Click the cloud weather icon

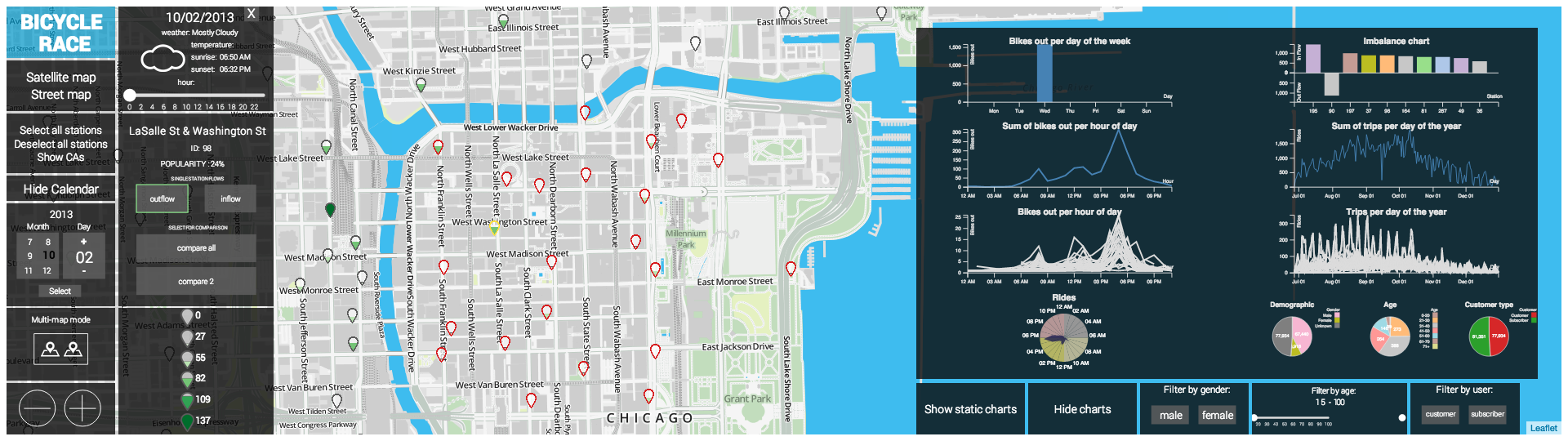tap(163, 59)
